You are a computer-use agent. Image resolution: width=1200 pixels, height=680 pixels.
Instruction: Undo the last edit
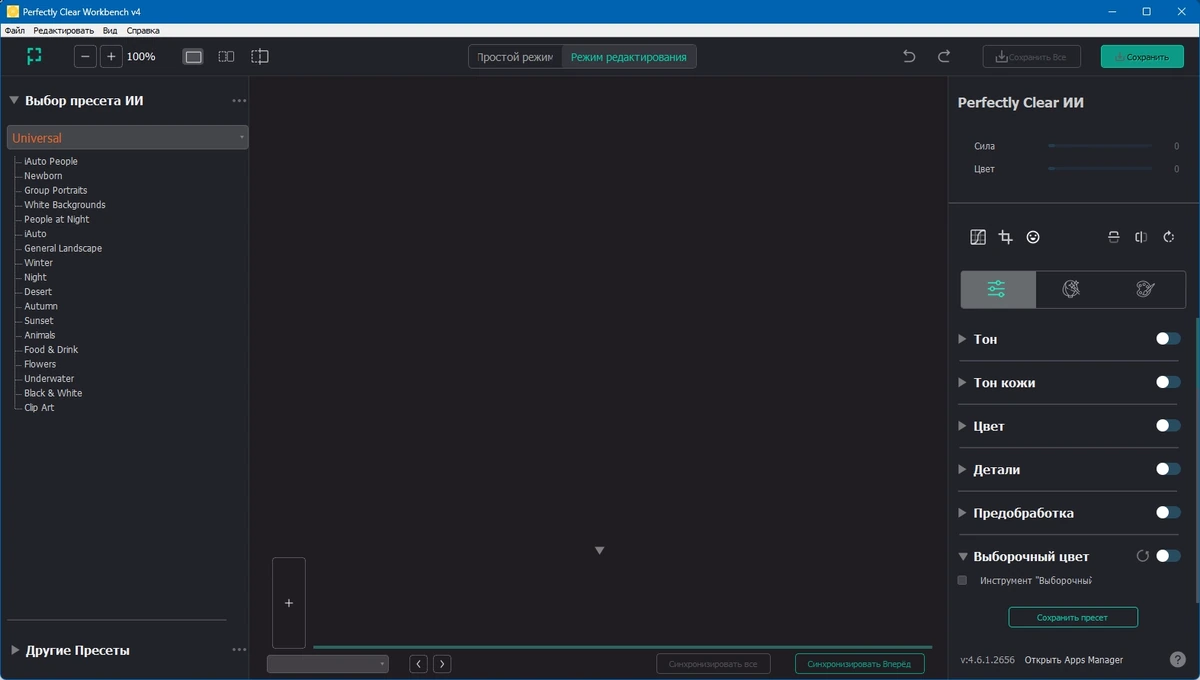point(909,57)
